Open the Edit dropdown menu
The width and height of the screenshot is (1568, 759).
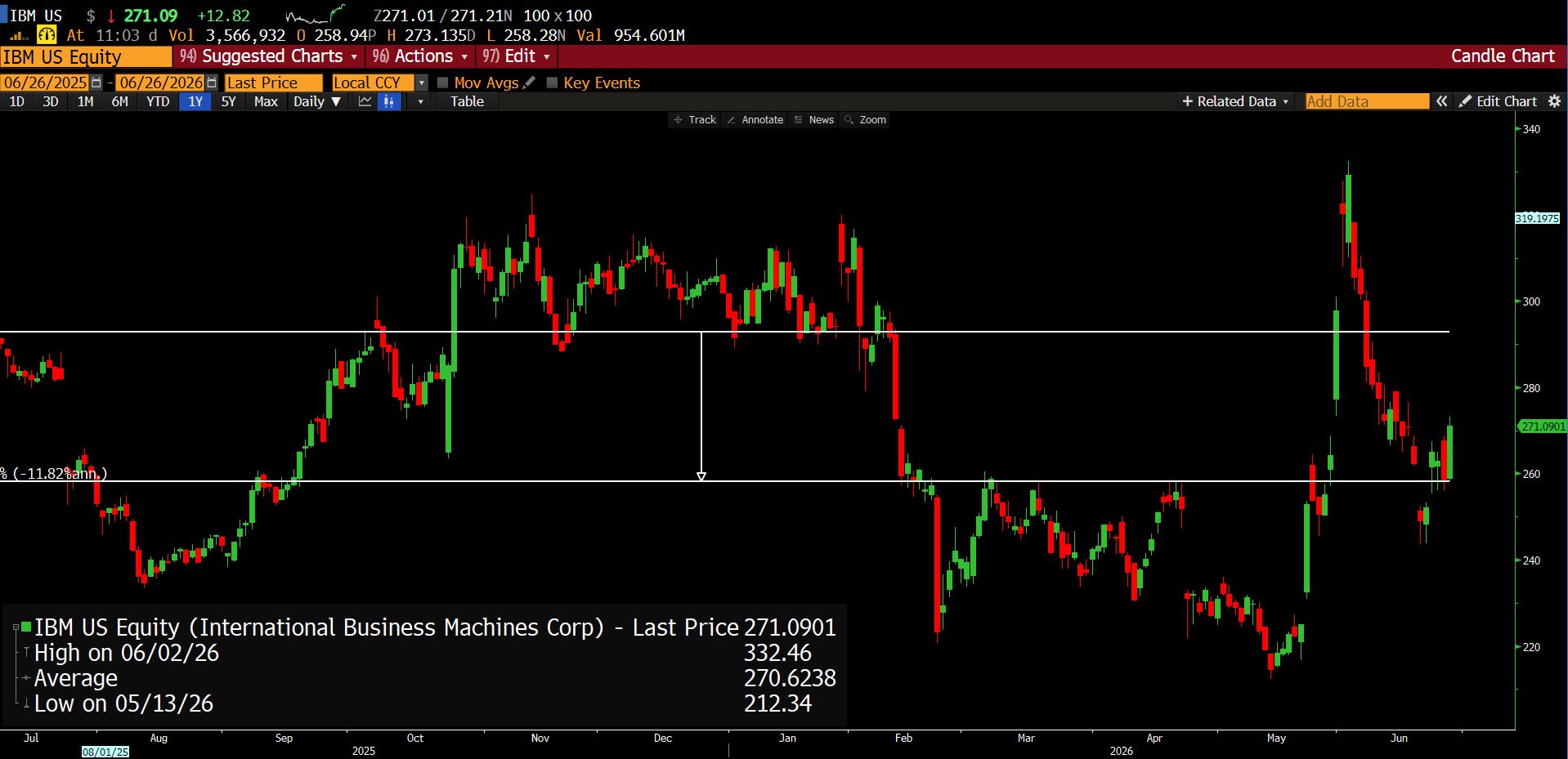pos(517,56)
